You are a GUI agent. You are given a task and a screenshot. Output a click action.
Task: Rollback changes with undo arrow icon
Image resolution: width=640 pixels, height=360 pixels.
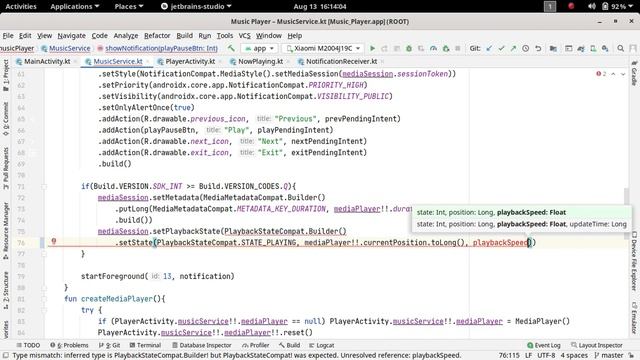(x=538, y=48)
